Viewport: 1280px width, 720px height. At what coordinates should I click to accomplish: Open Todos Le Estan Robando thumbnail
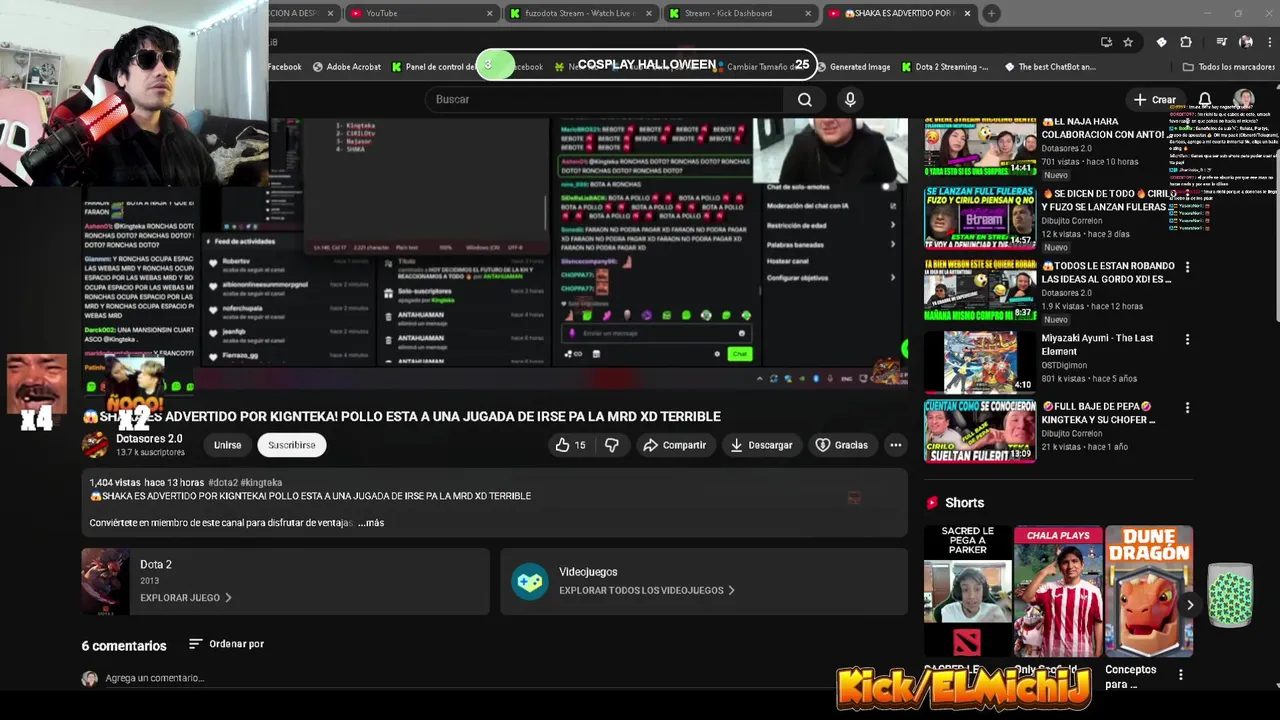click(980, 289)
